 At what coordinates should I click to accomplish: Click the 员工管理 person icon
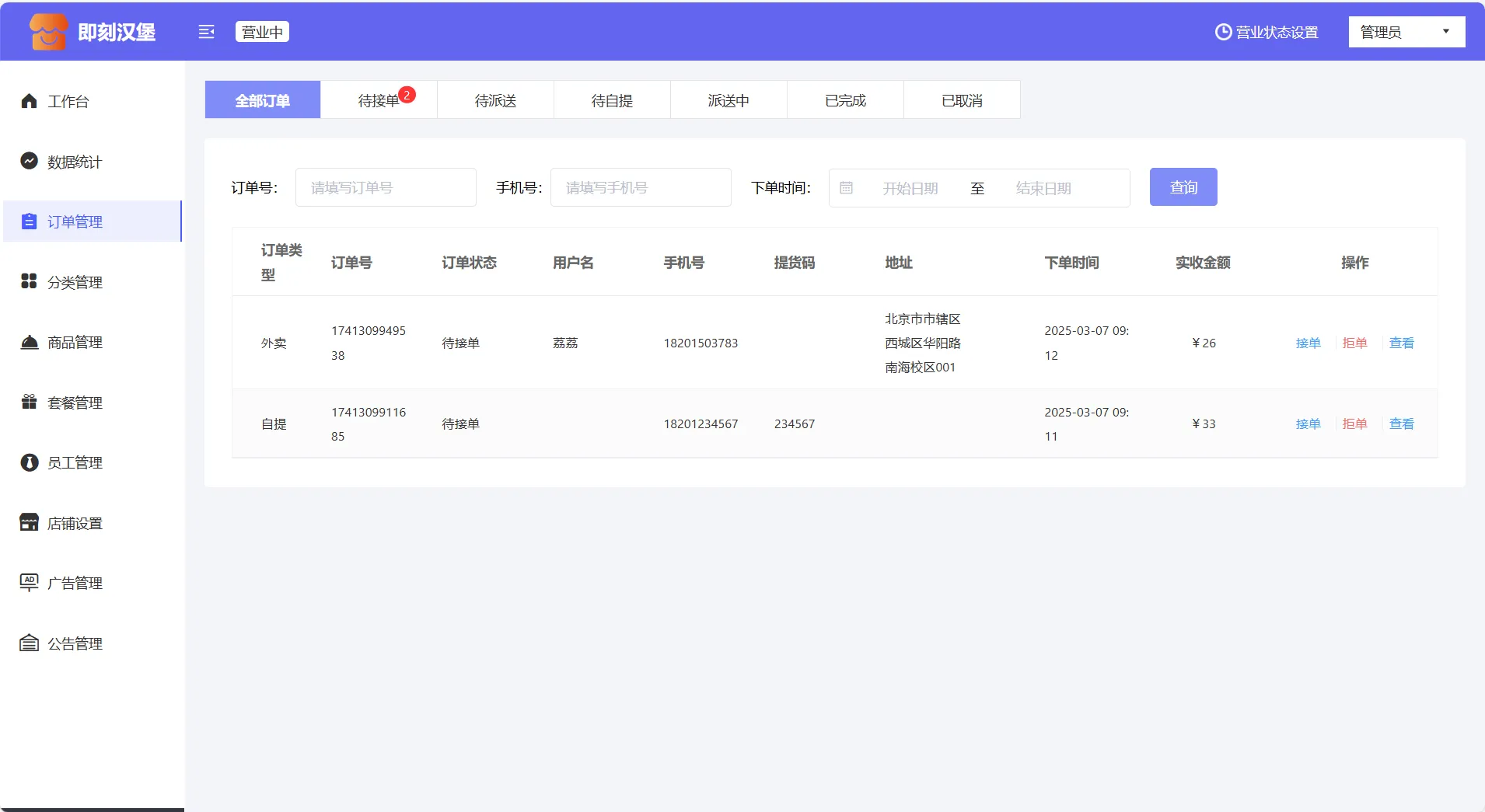pos(29,462)
